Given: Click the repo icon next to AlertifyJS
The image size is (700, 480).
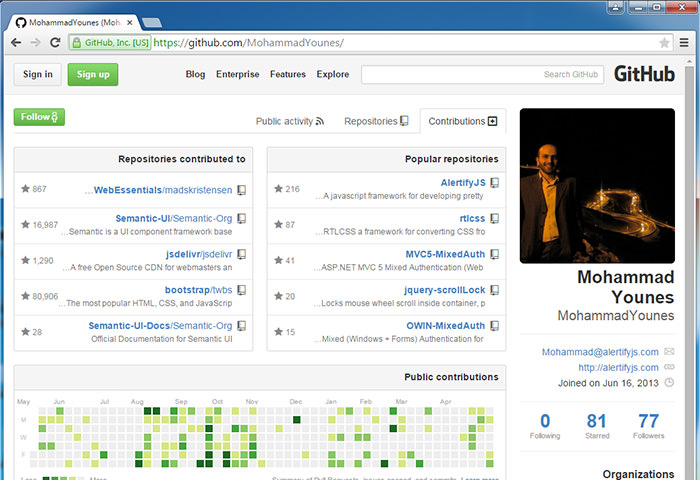Looking at the screenshot, I should [495, 183].
